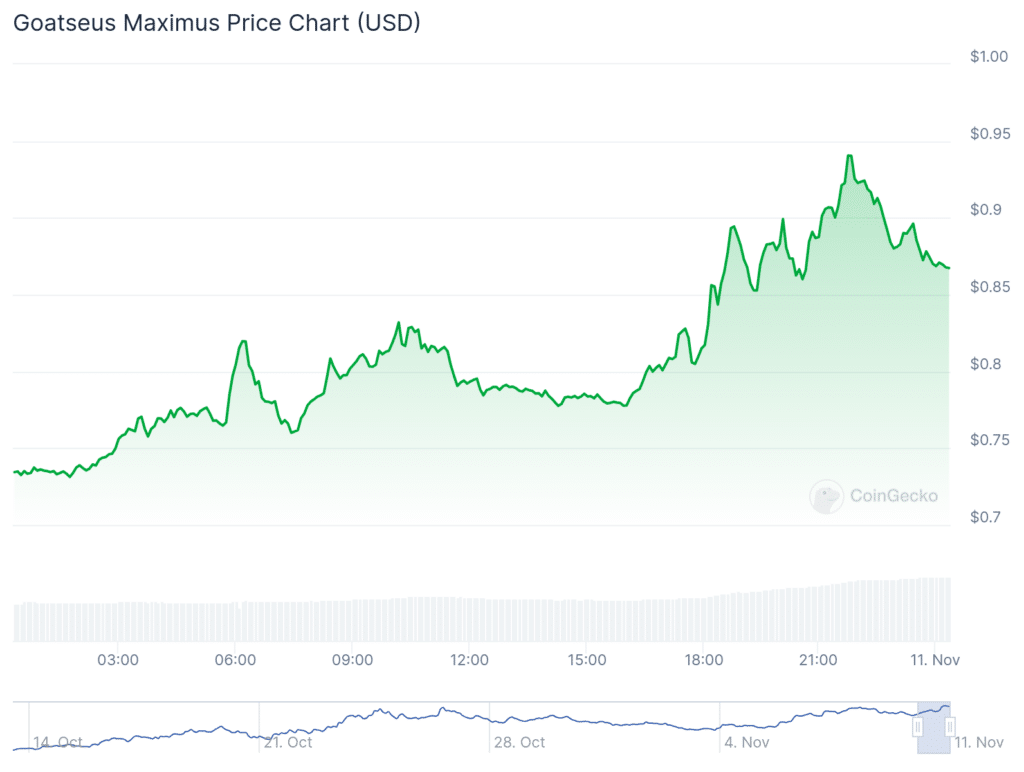Click the $1.00 price axis label
1024x772 pixels.
coord(989,57)
